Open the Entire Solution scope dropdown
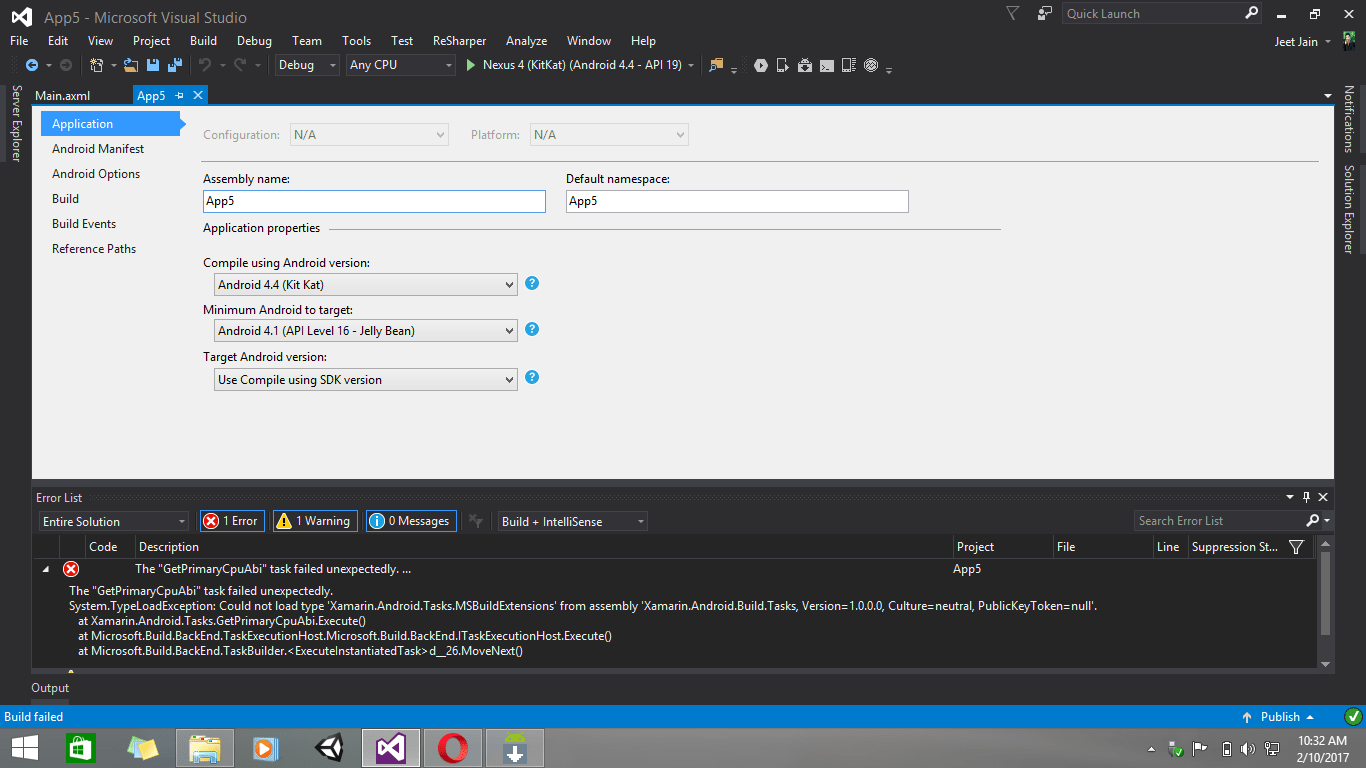The image size is (1366, 768). [x=114, y=521]
